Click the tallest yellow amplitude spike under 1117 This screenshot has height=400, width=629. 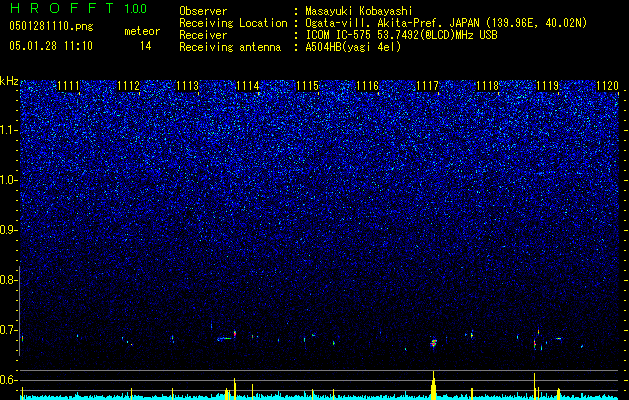433,385
